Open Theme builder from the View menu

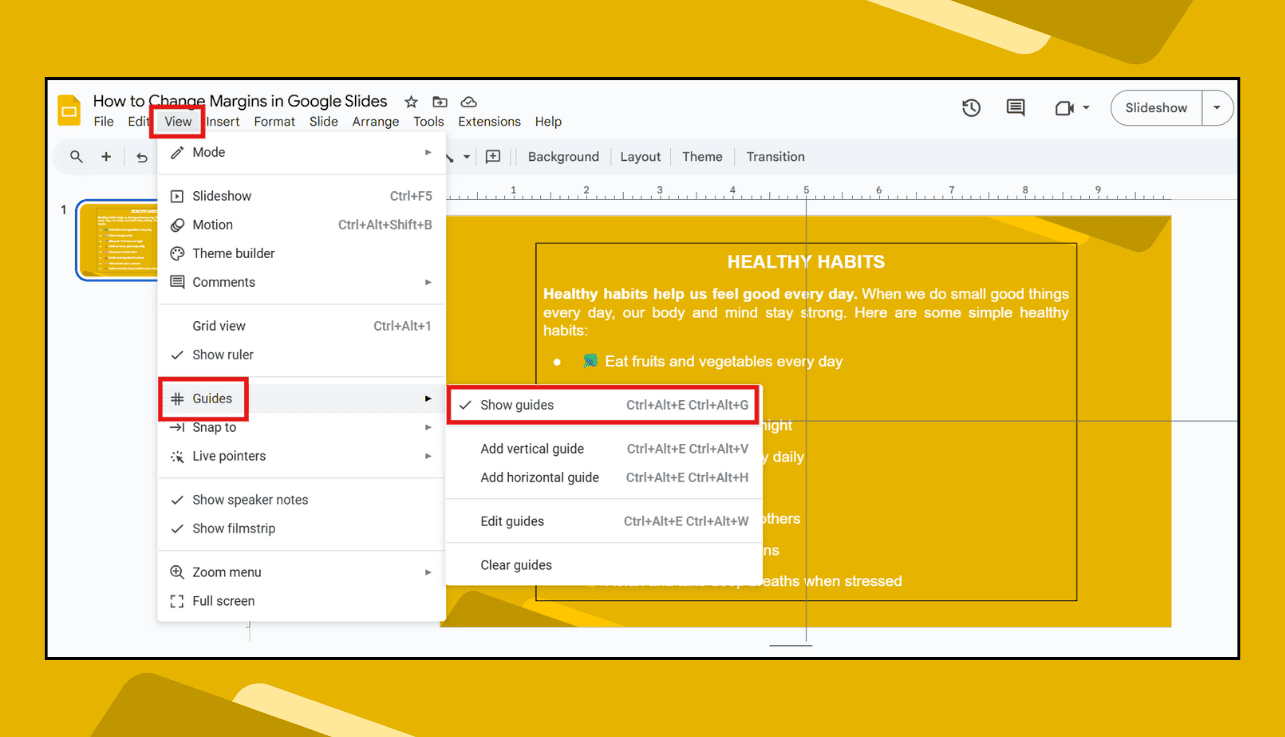click(232, 253)
